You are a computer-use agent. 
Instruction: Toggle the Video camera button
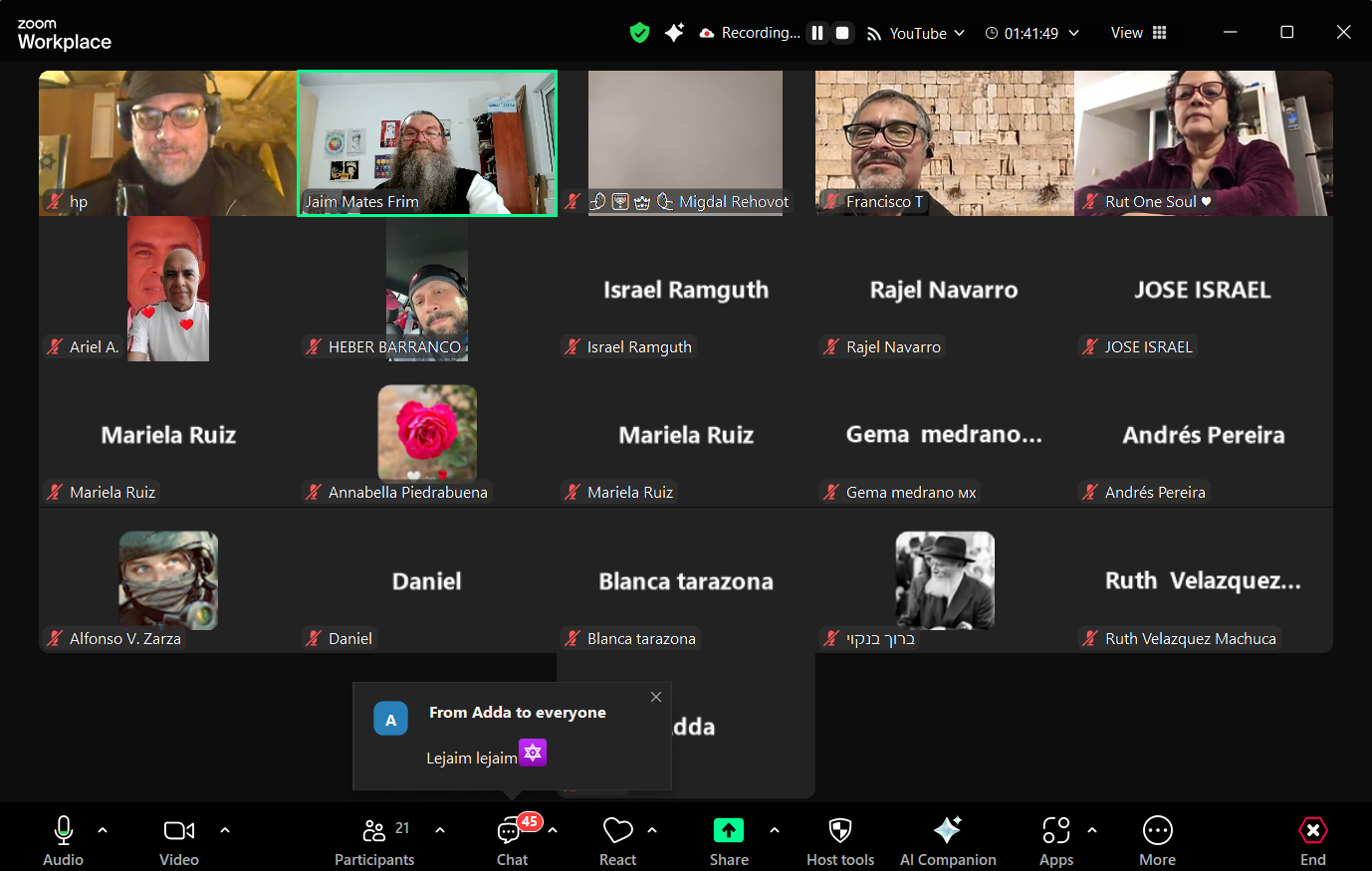(x=179, y=840)
